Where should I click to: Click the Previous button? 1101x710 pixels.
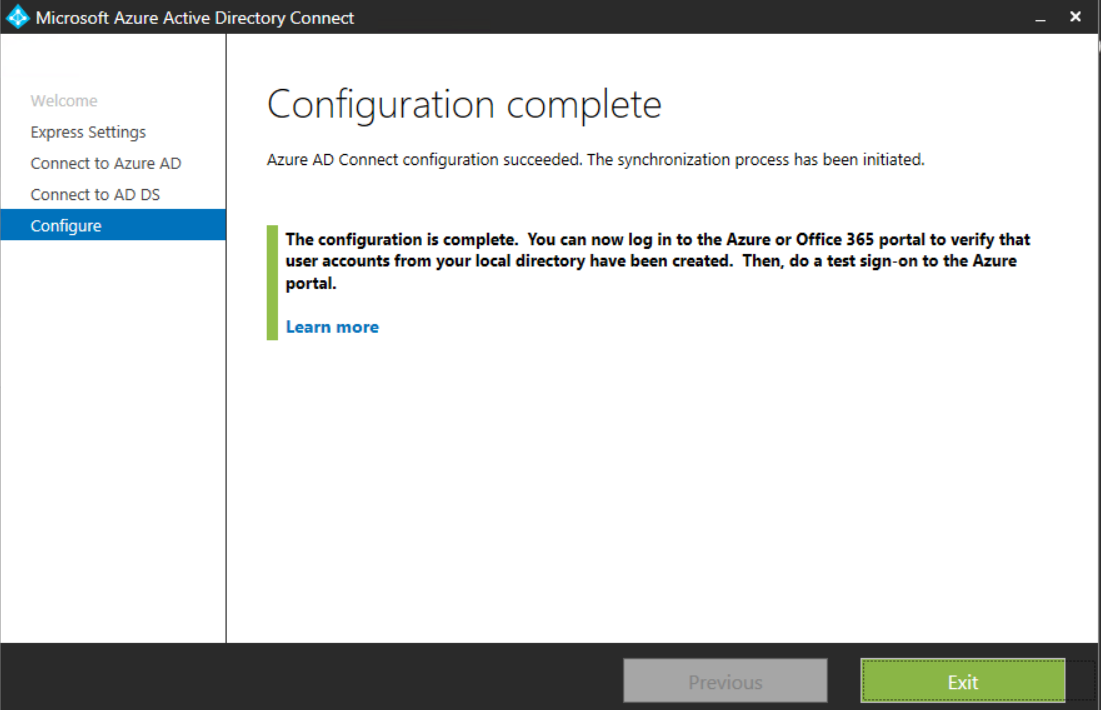pyautogui.click(x=724, y=680)
